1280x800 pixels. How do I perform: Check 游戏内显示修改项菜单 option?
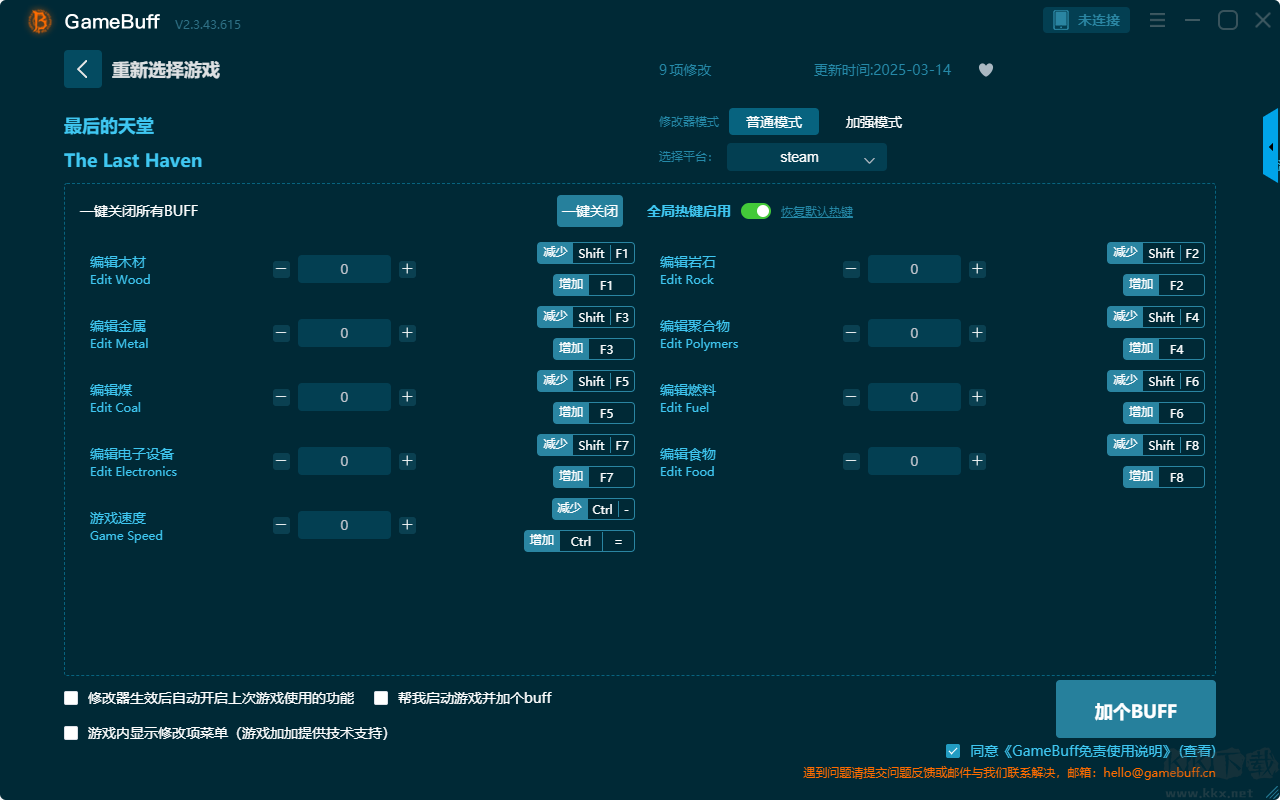coord(71,733)
